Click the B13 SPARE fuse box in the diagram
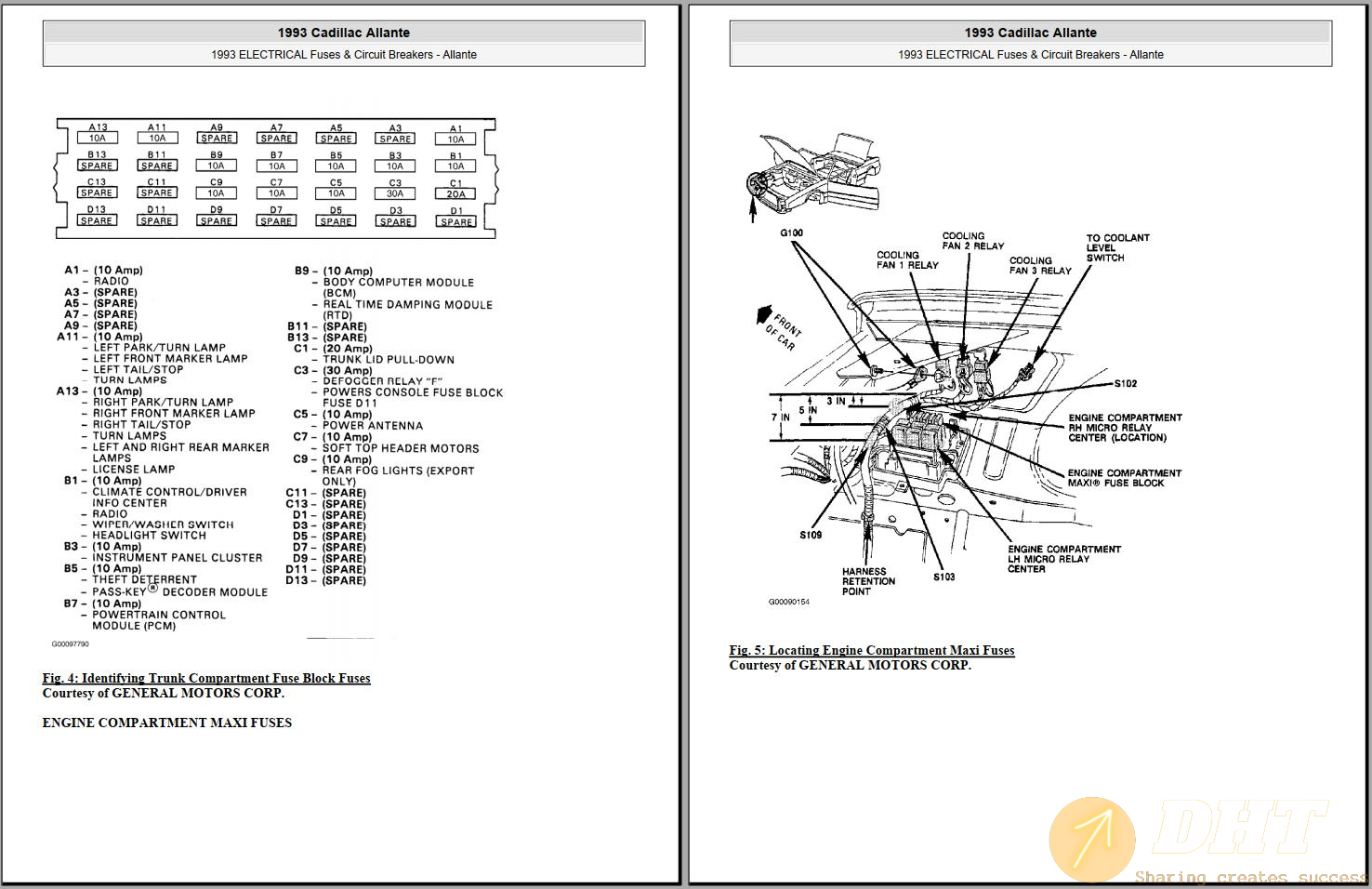The image size is (1372, 889). point(97,166)
